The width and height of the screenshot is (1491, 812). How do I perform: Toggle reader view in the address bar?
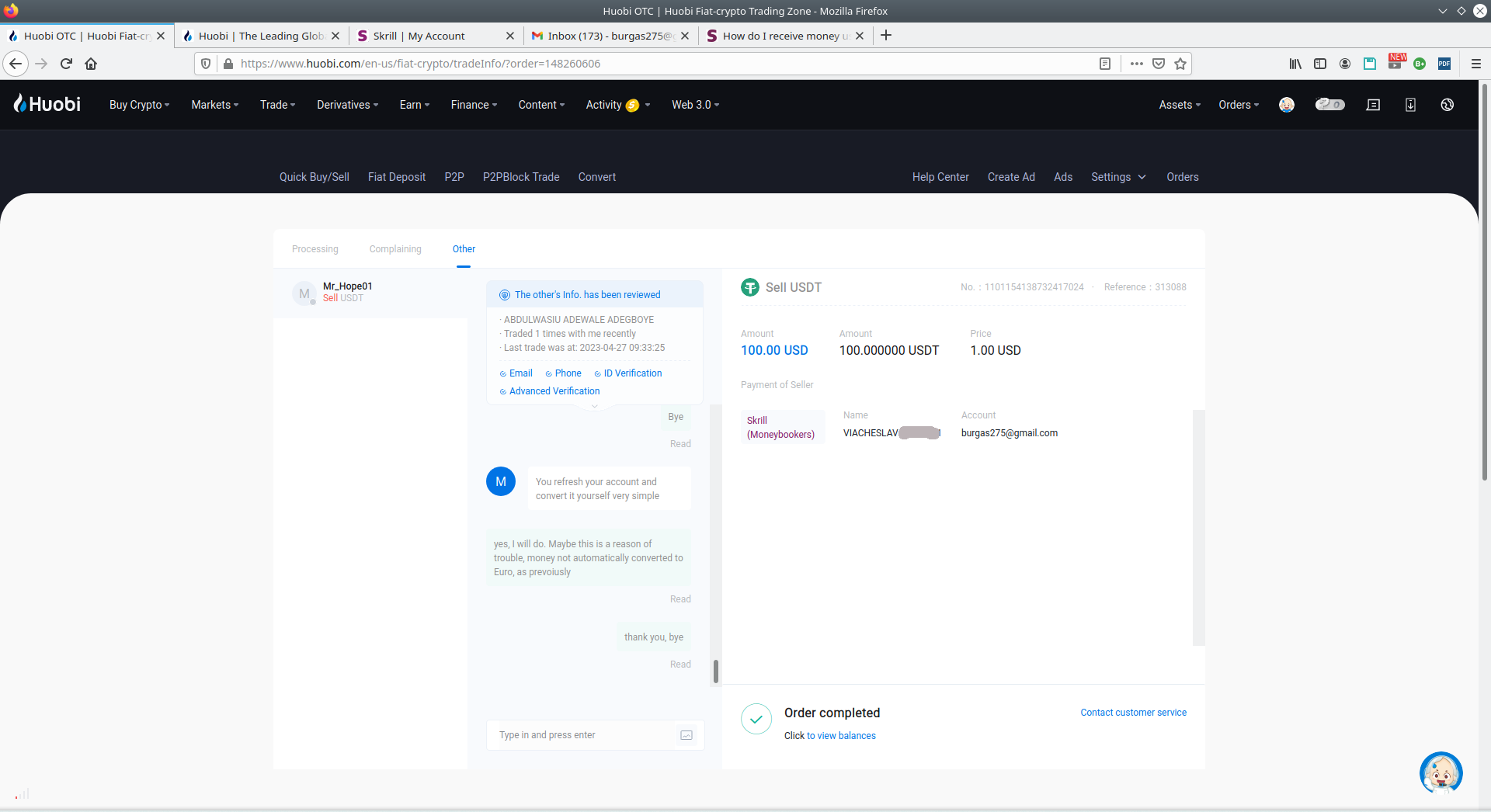pos(1105,64)
